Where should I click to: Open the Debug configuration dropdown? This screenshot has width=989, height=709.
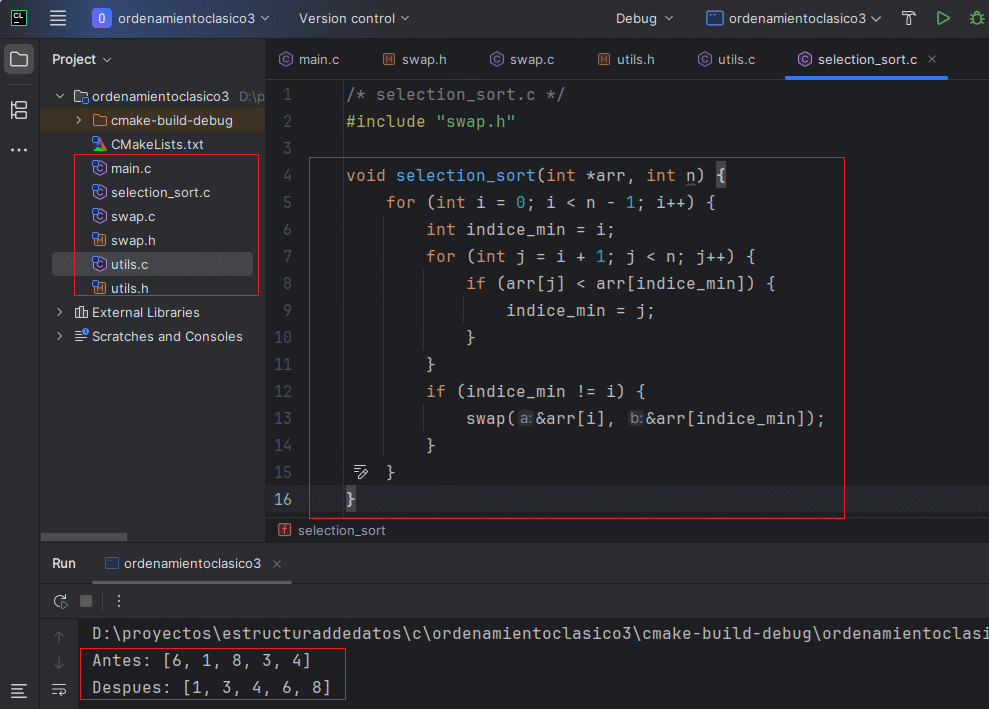pos(643,18)
